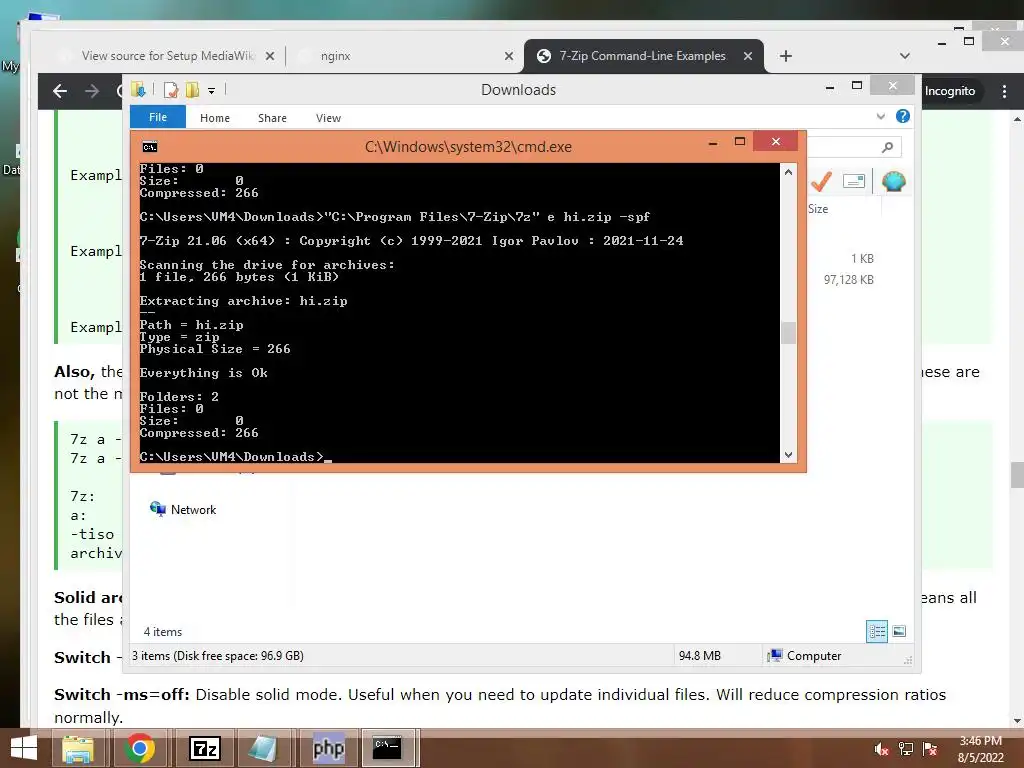Click the Computer status bar entry
The width and height of the screenshot is (1024, 768).
coord(805,656)
